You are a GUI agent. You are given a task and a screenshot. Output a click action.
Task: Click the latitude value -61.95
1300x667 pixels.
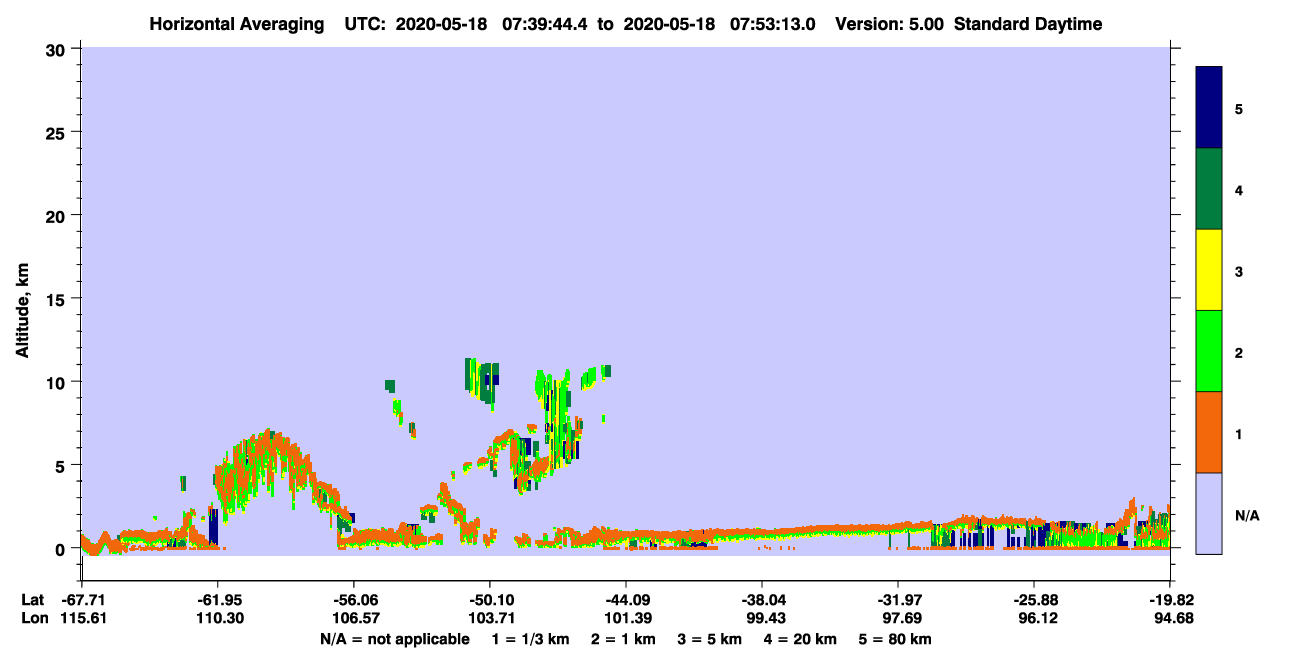pos(217,600)
